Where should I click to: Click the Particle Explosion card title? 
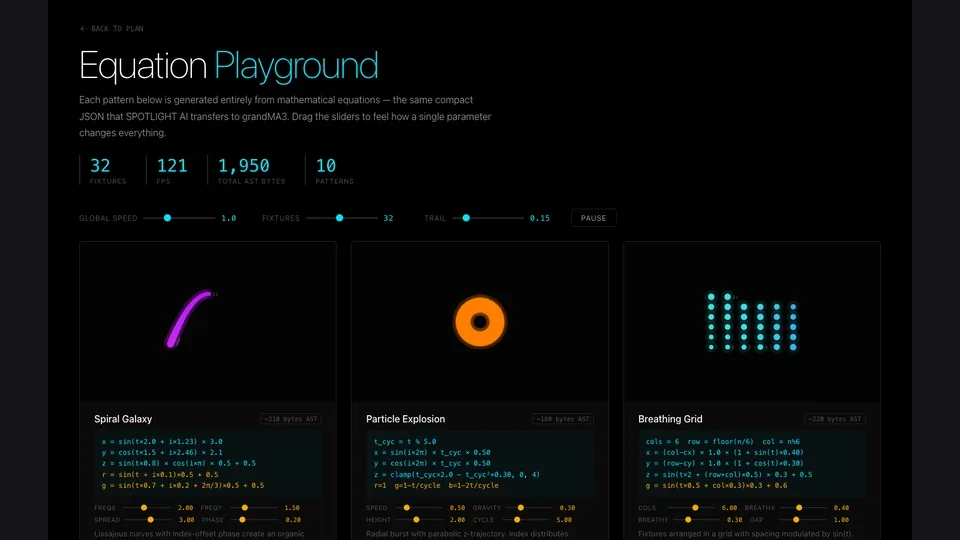[x=405, y=419]
